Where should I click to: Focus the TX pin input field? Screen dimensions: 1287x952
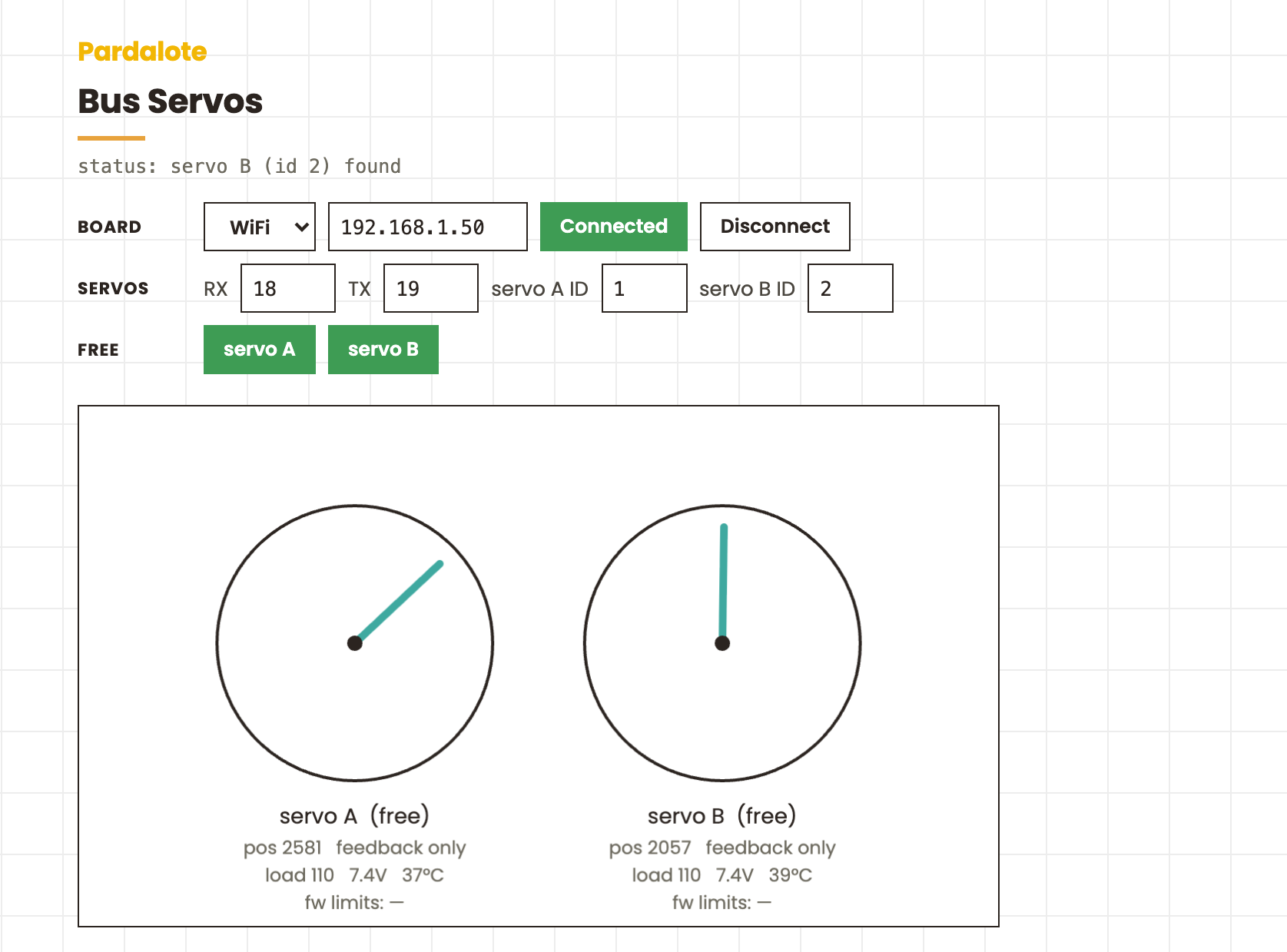[x=431, y=288]
